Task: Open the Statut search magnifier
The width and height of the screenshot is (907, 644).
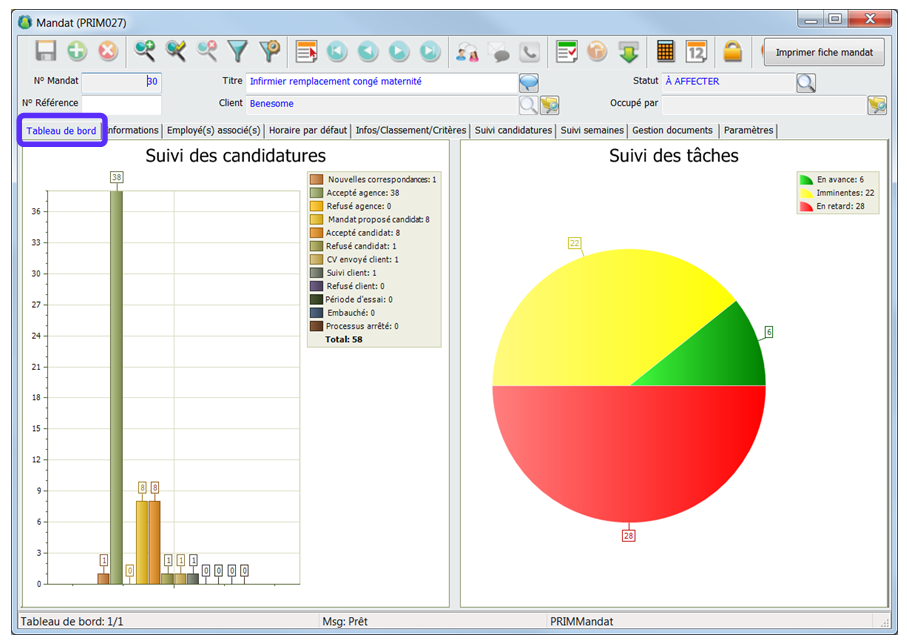Action: pos(806,83)
